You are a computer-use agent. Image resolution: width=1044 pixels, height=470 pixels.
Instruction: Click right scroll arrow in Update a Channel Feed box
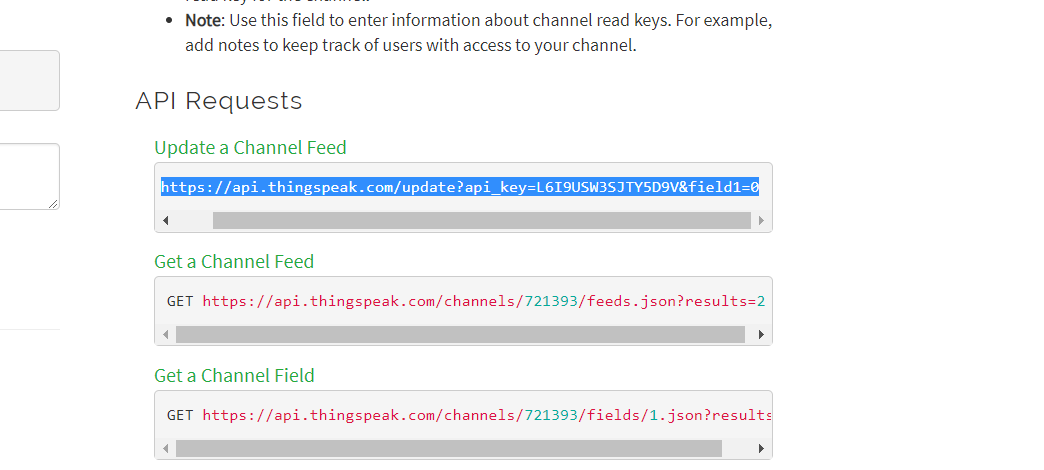click(x=761, y=220)
